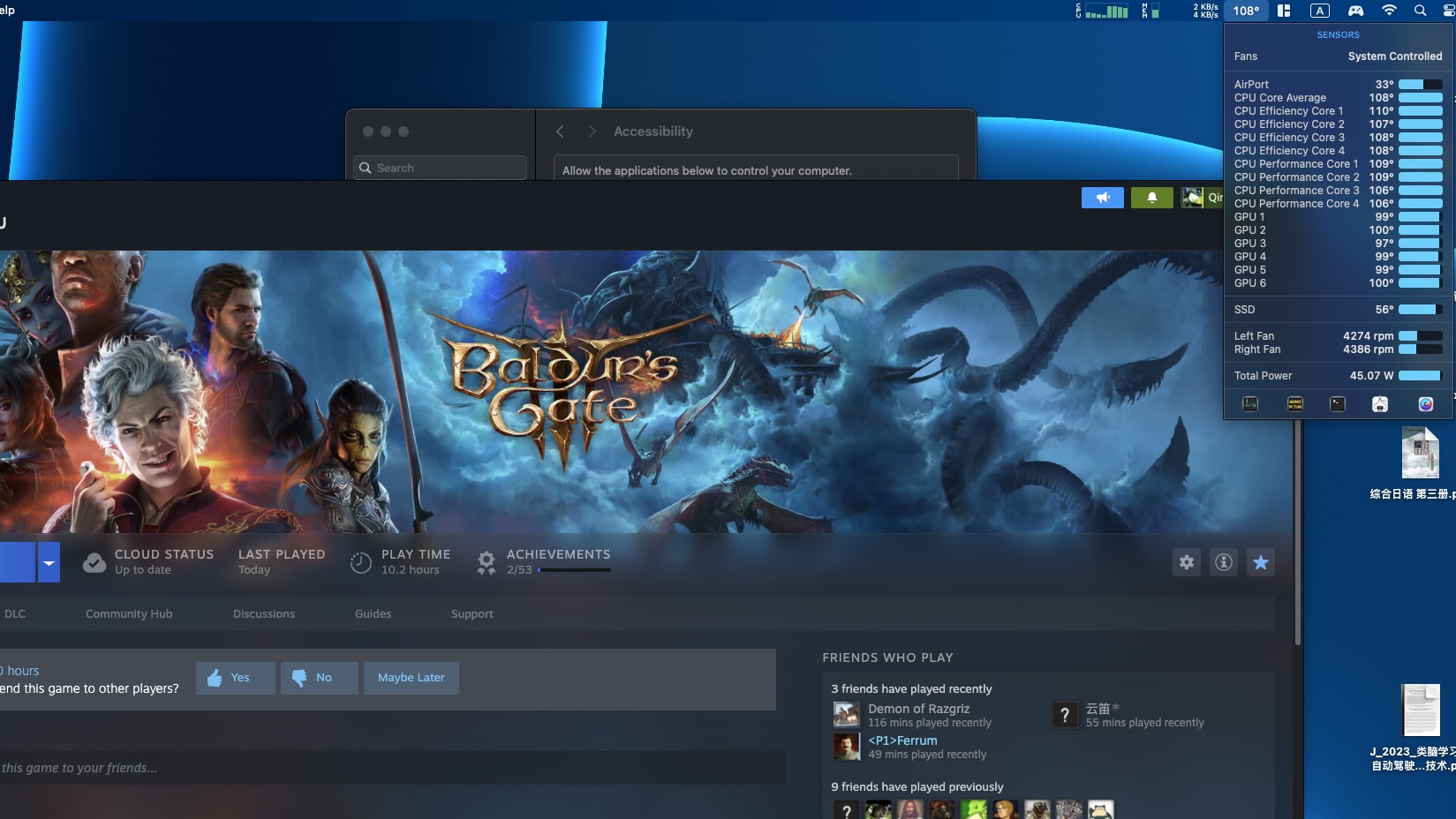Click the Search field in Accessibility window

441,168
